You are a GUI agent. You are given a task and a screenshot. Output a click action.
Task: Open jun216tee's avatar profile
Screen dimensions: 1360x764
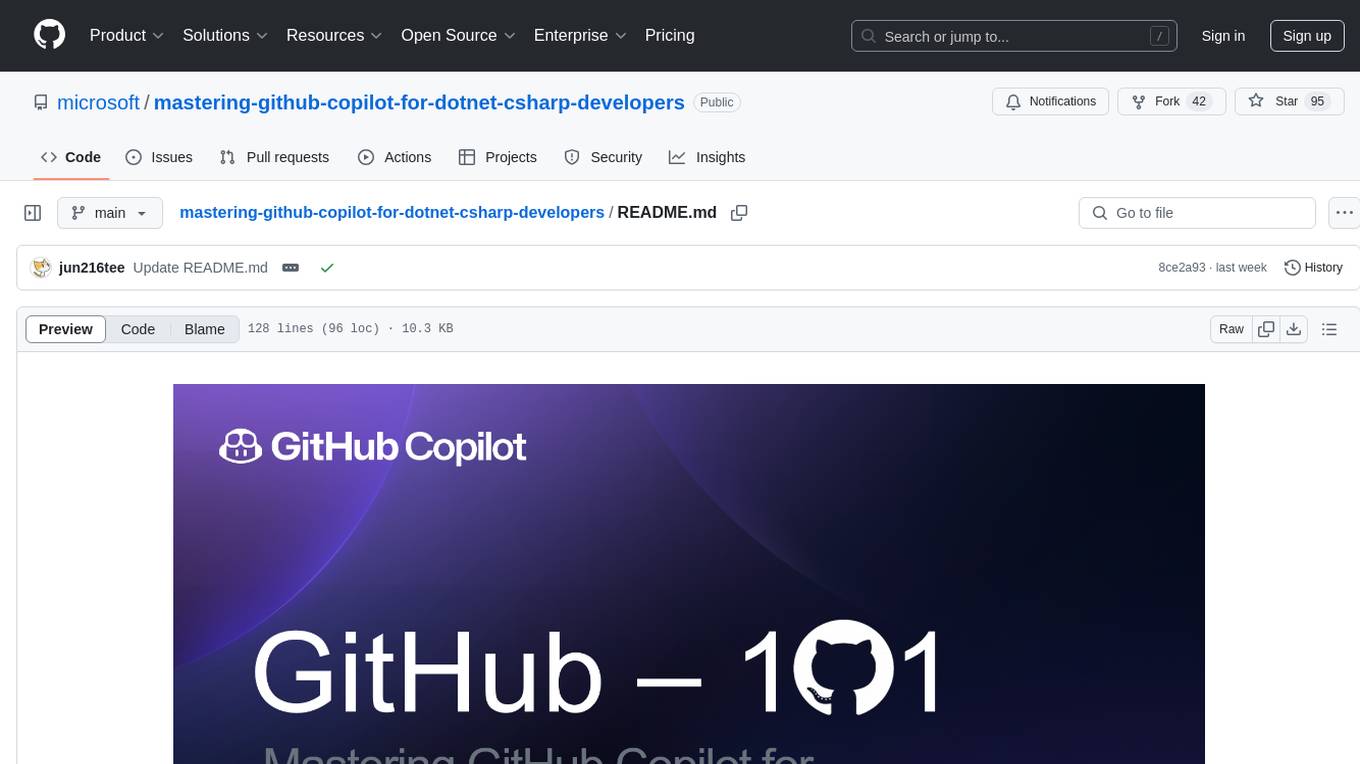click(41, 267)
